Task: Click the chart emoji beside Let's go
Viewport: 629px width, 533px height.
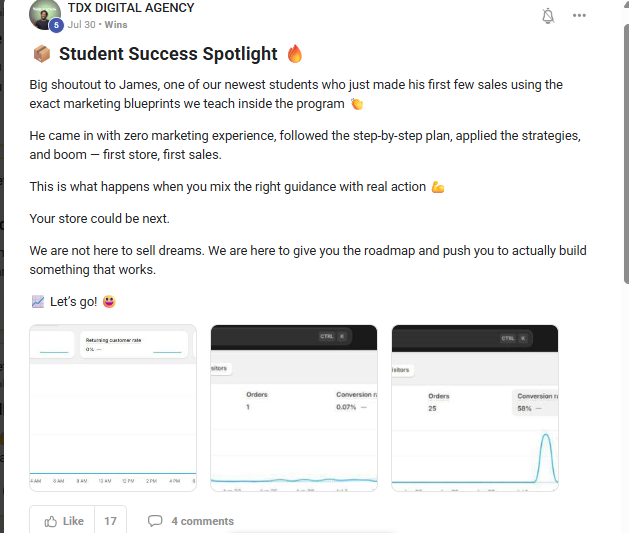Action: (x=38, y=301)
